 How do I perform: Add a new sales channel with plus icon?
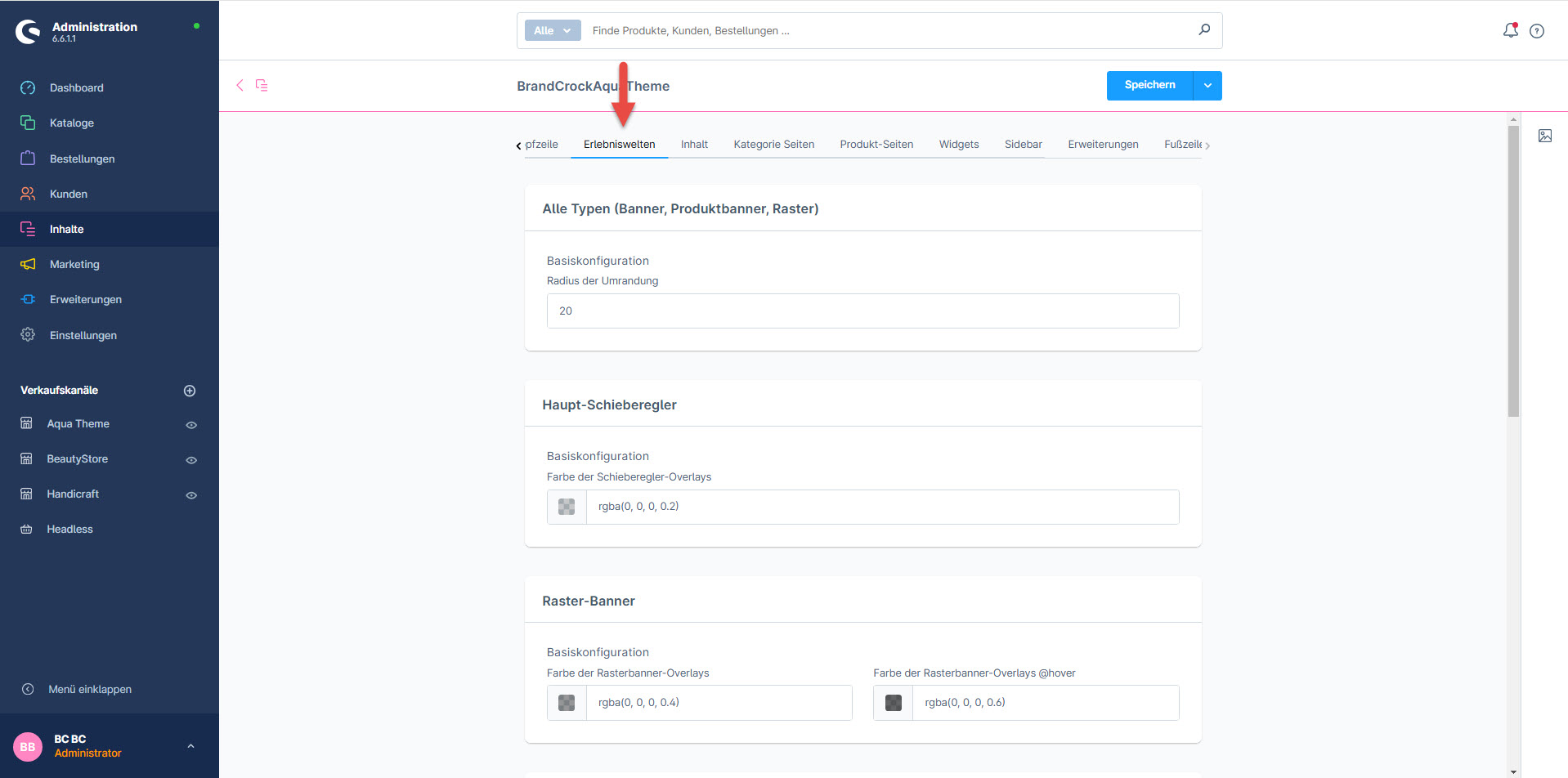point(190,391)
